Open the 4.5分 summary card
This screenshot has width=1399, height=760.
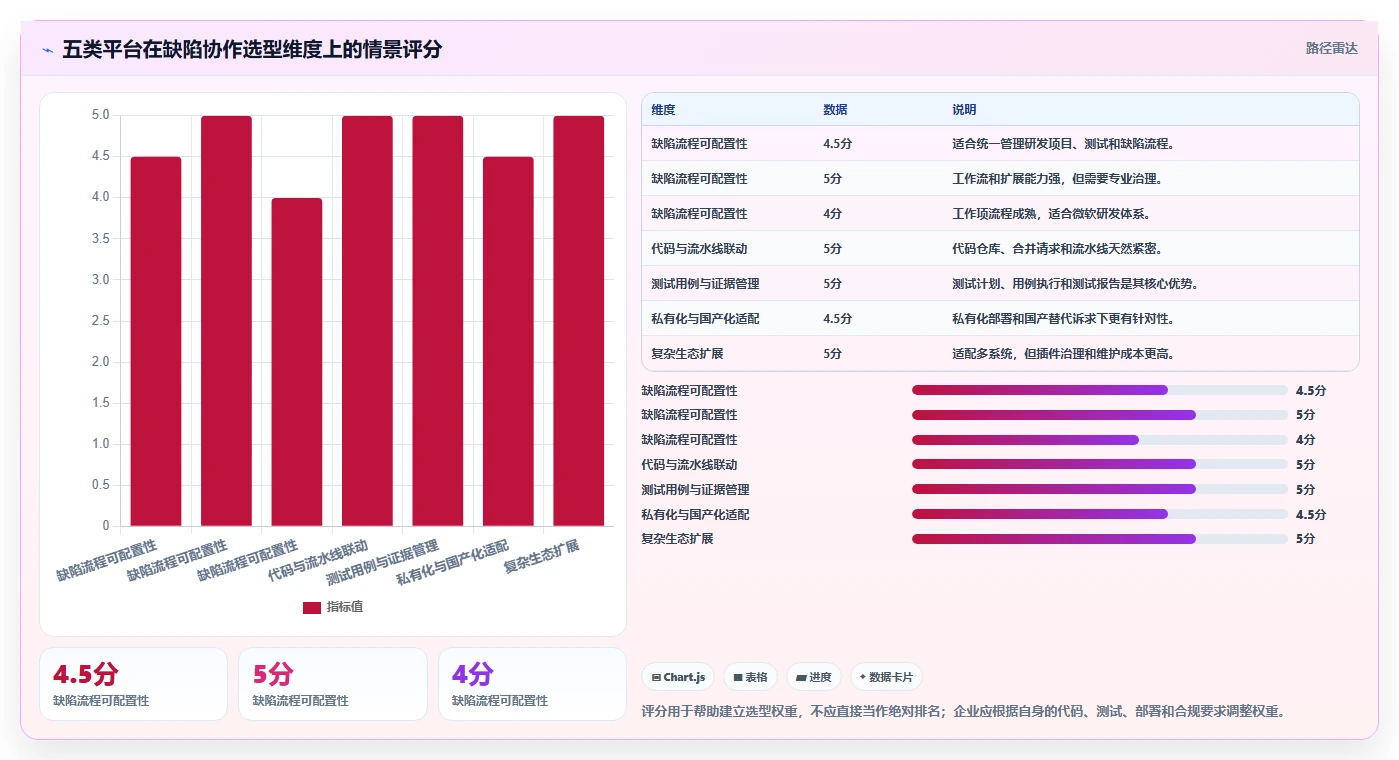tap(133, 684)
